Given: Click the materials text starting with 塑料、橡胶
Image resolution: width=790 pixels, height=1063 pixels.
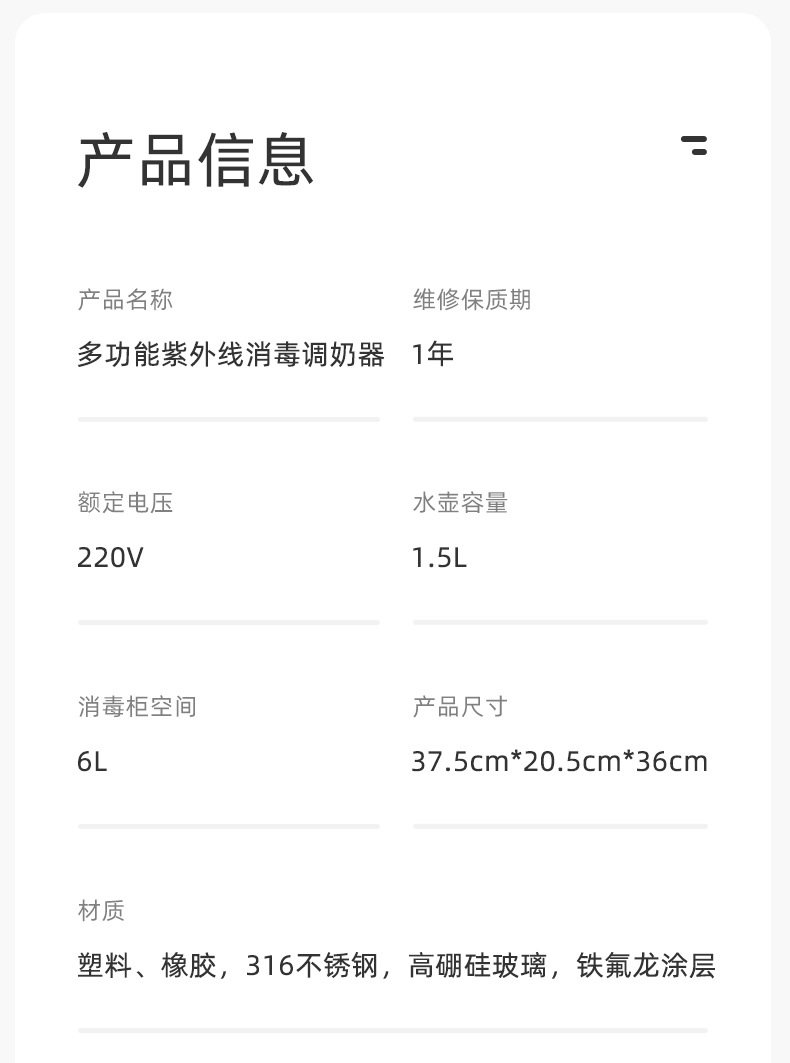Looking at the screenshot, I should 396,966.
